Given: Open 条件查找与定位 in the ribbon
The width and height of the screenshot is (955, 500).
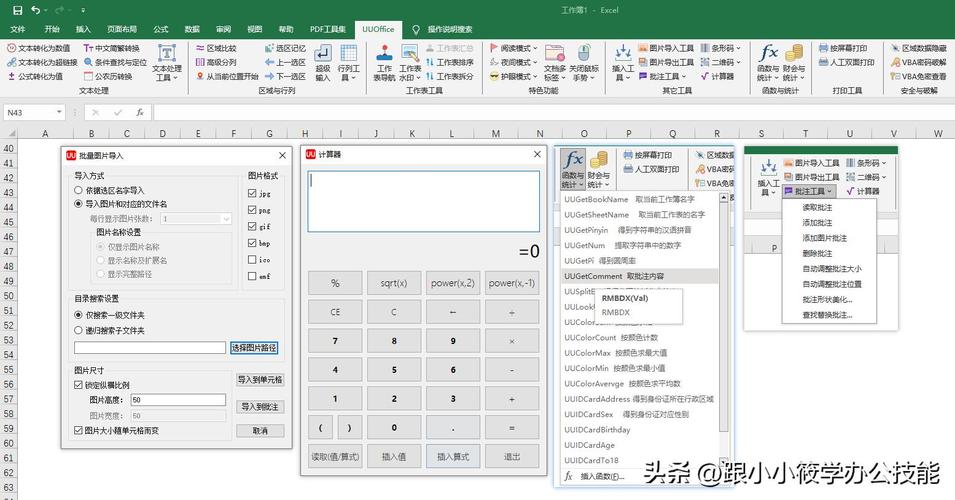Looking at the screenshot, I should click(115, 62).
